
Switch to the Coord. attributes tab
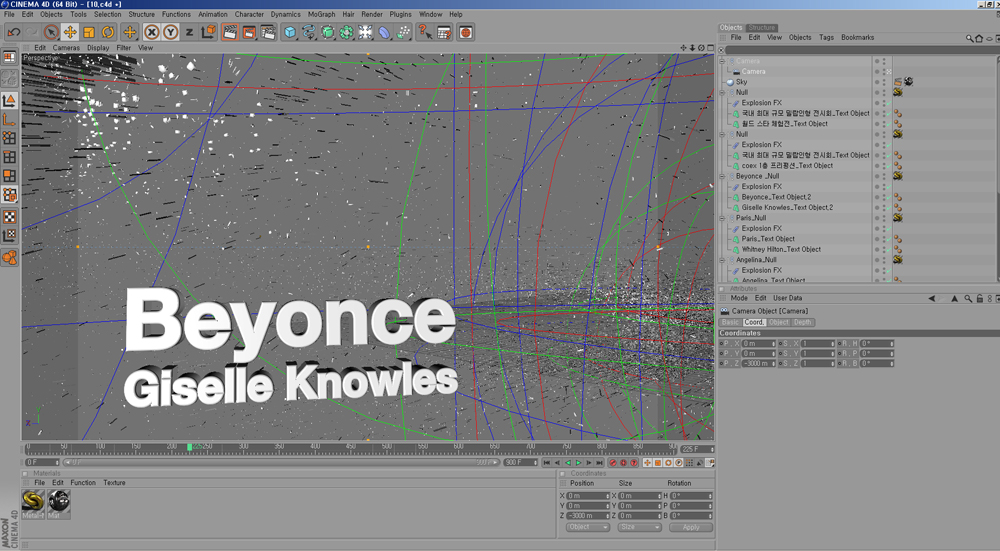coord(753,322)
